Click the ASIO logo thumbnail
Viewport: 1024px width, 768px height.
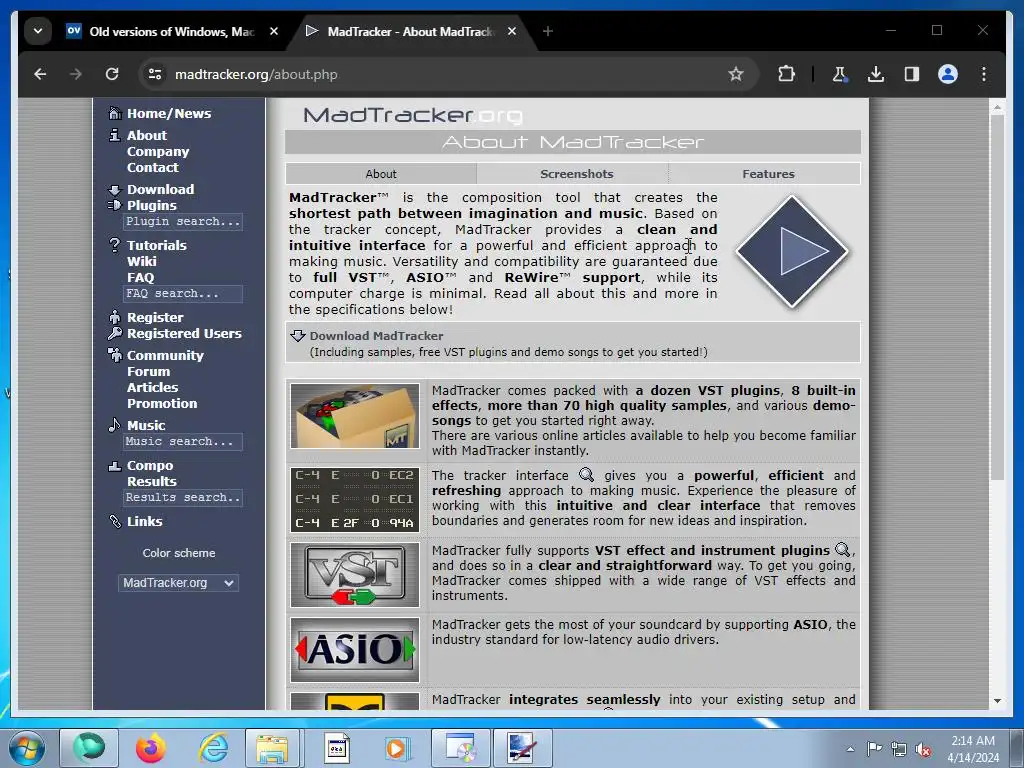(355, 649)
